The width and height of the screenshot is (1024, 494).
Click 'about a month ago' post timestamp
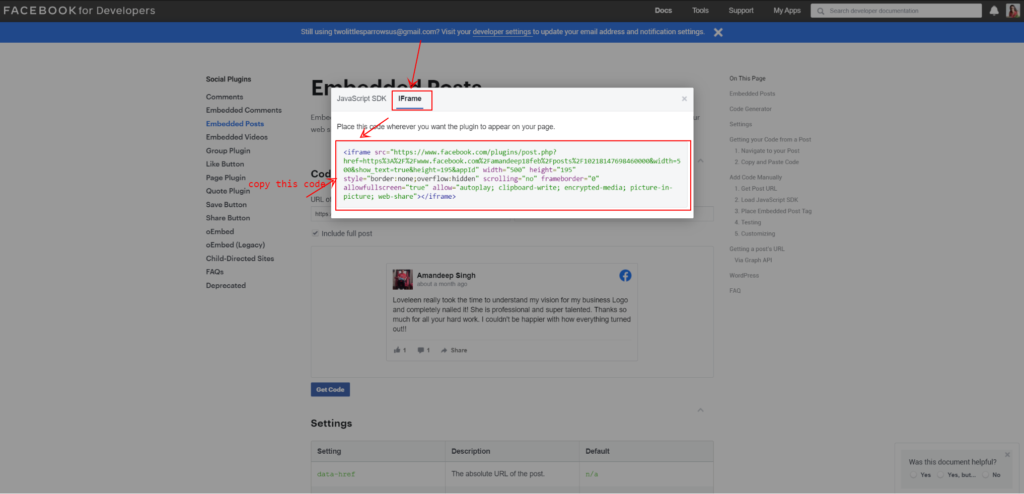point(442,284)
